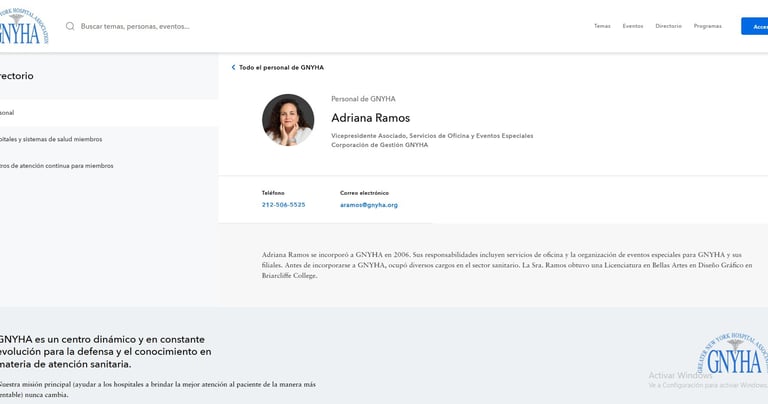768x404 pixels.
Task: Select the Personal sidebar item
Action: coord(109,113)
